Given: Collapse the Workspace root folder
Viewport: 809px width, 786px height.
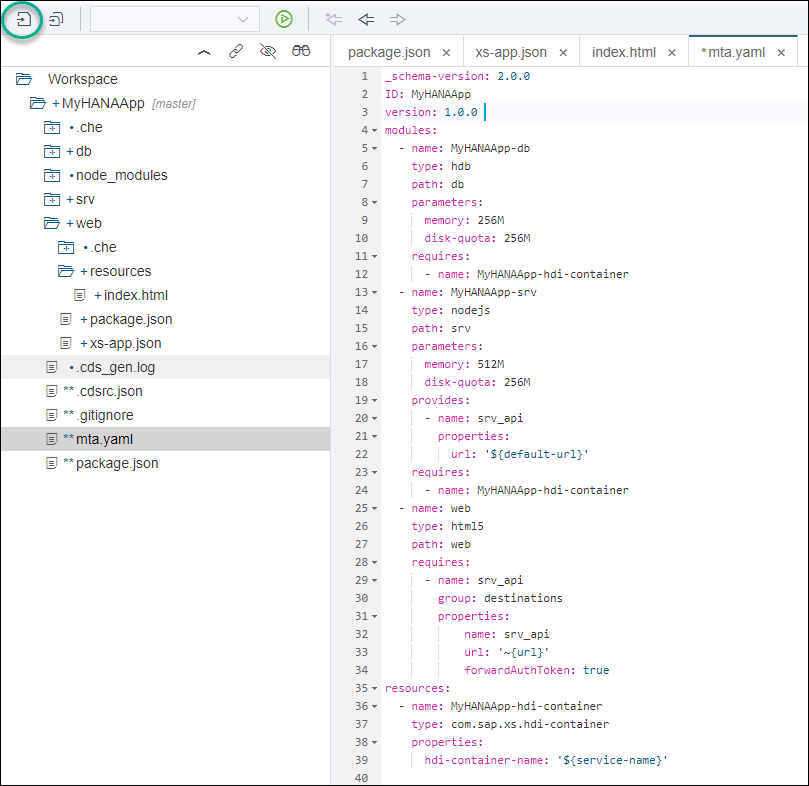Looking at the screenshot, I should click(x=24, y=79).
